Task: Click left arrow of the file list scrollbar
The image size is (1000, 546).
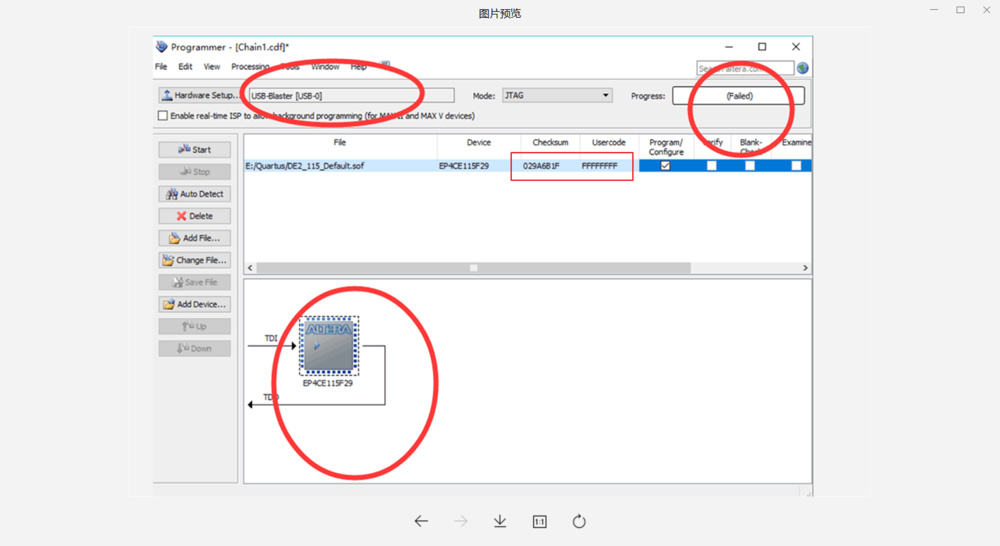Action: [x=251, y=268]
